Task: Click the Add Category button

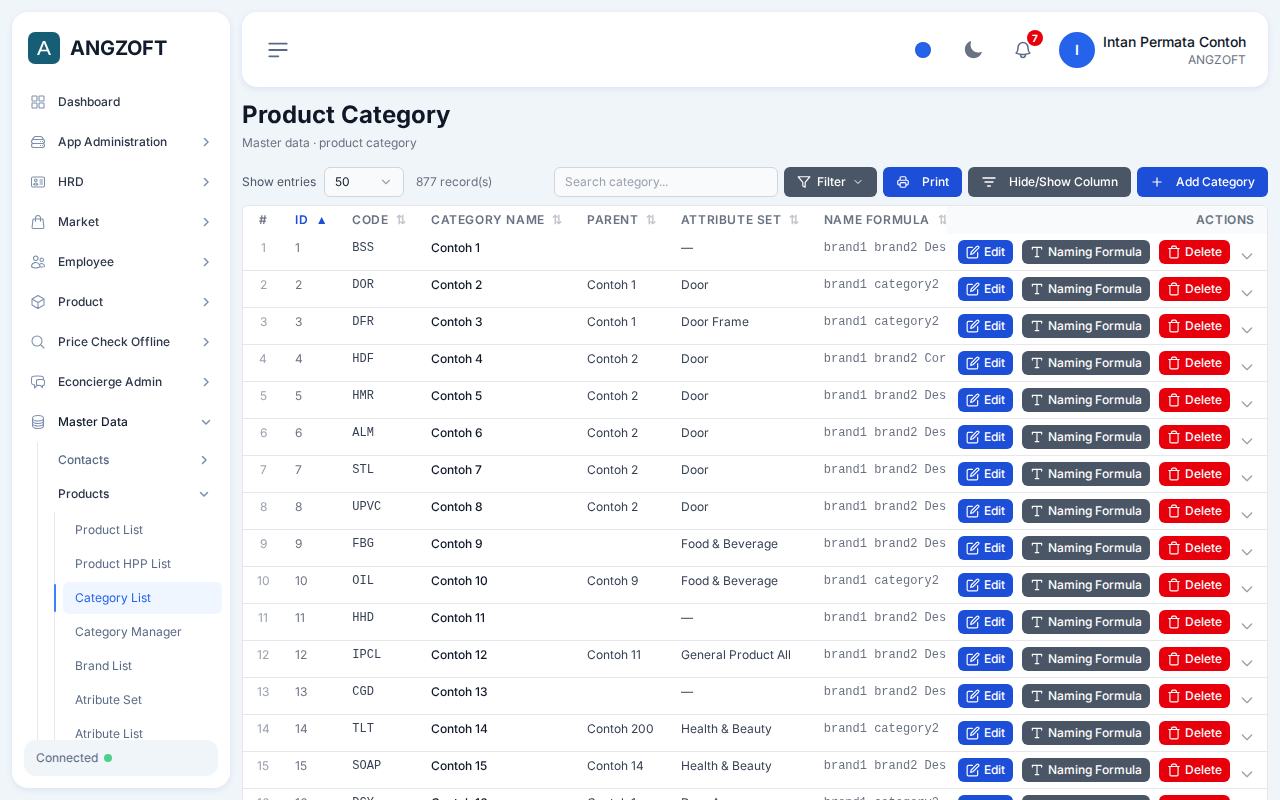Action: pyautogui.click(x=1202, y=182)
